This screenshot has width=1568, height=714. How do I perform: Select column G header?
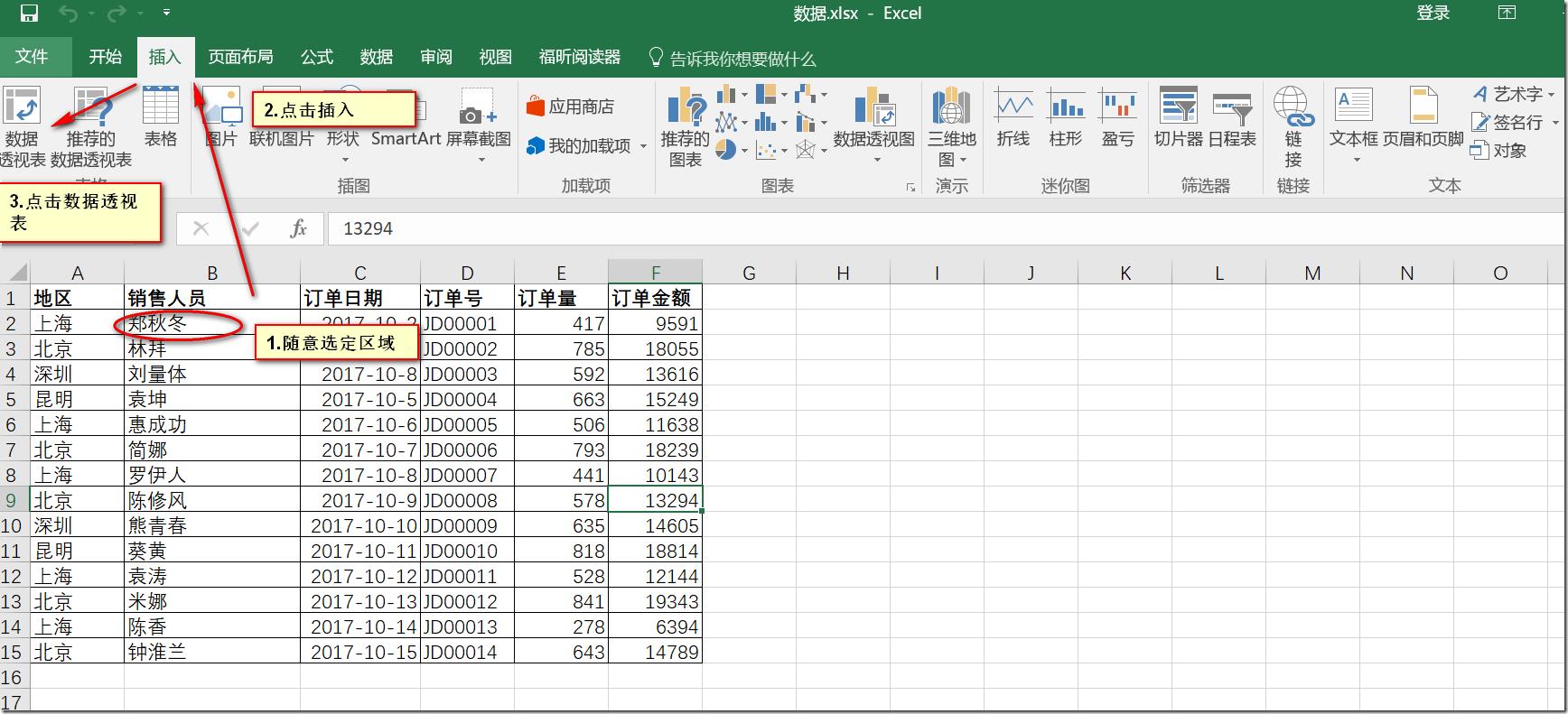749,273
